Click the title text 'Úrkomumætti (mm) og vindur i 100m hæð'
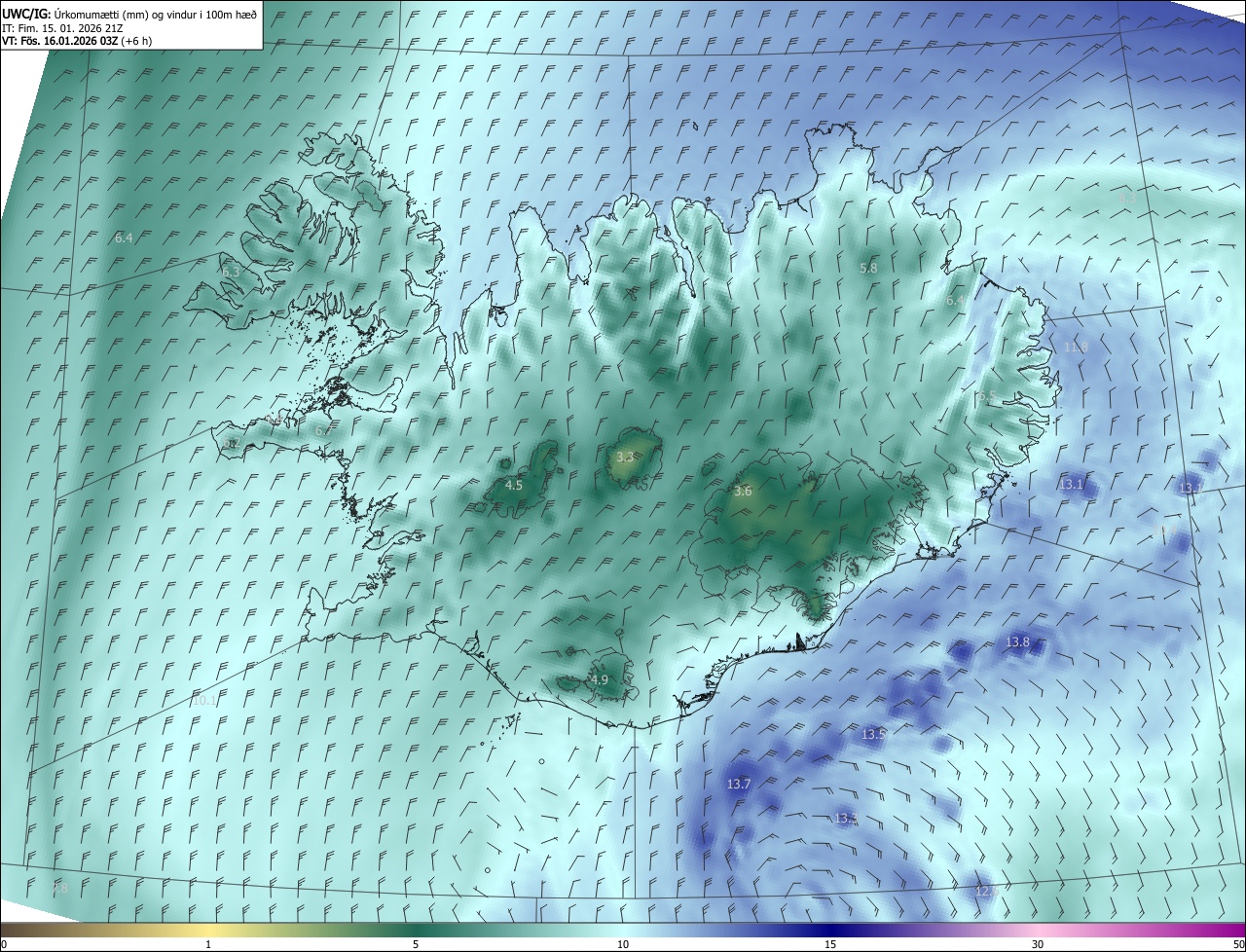Viewport: 1246px width, 952px height. 155,14
